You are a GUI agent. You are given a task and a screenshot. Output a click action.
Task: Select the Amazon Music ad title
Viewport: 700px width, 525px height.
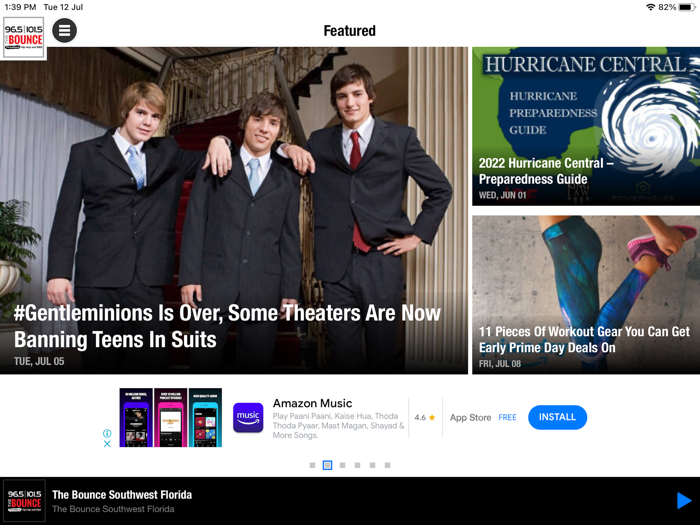312,403
